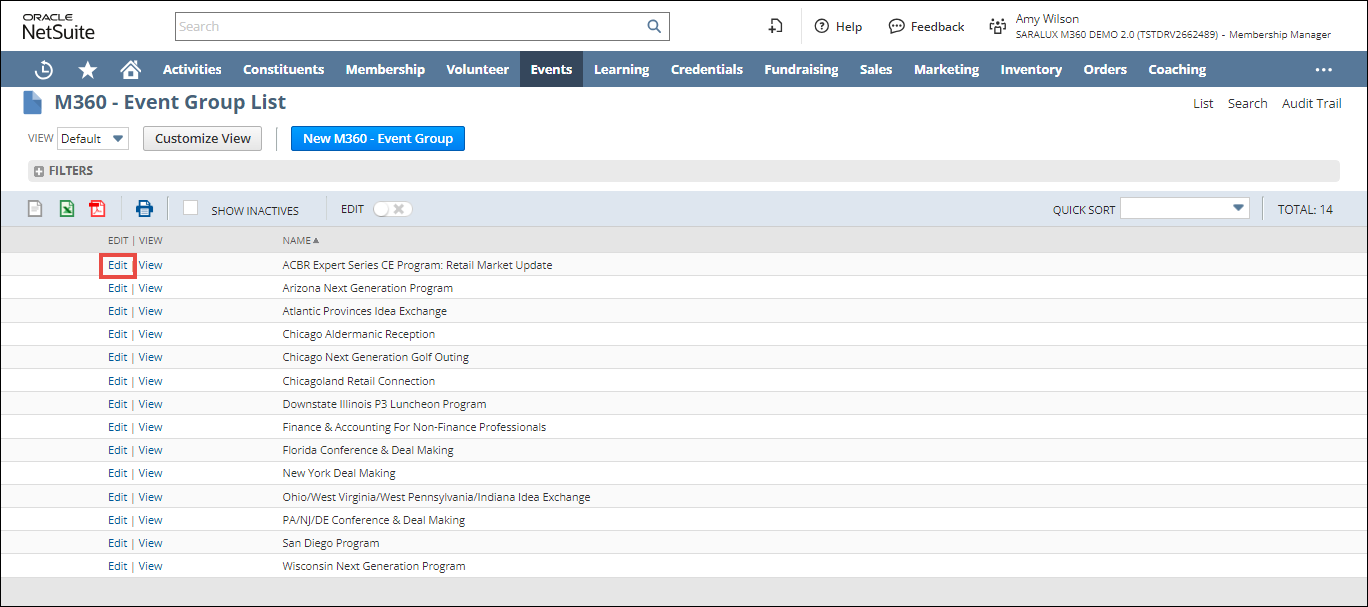Print the event group list
The height and width of the screenshot is (607, 1368).
(145, 209)
